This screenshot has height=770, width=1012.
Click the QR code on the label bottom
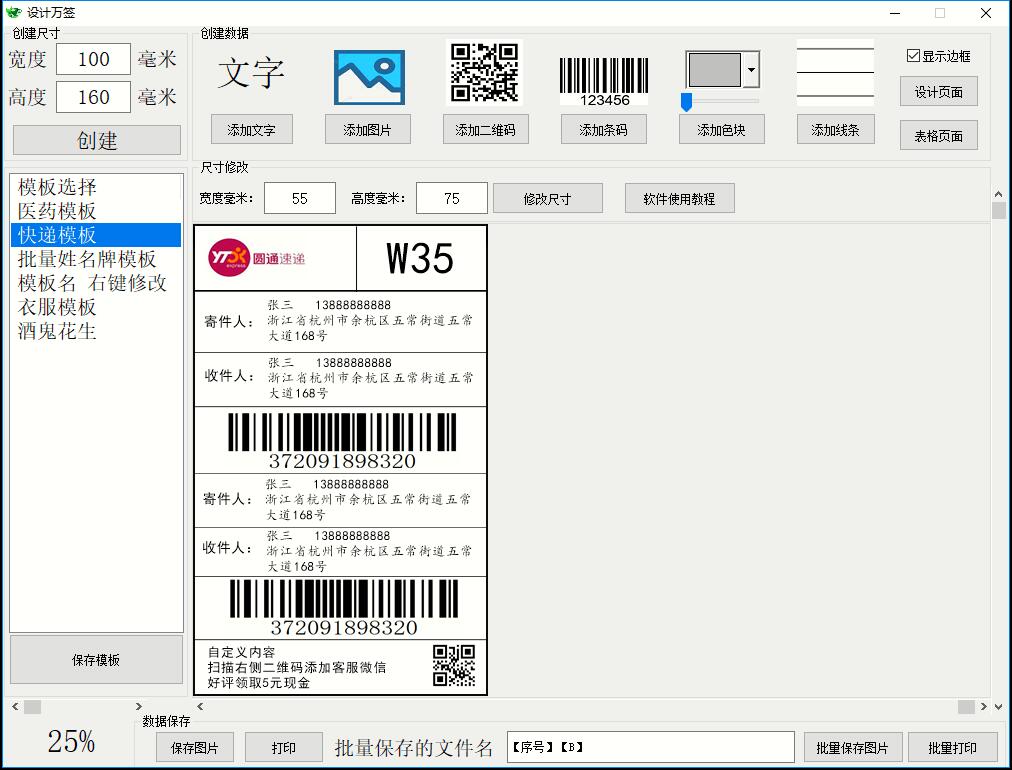454,666
